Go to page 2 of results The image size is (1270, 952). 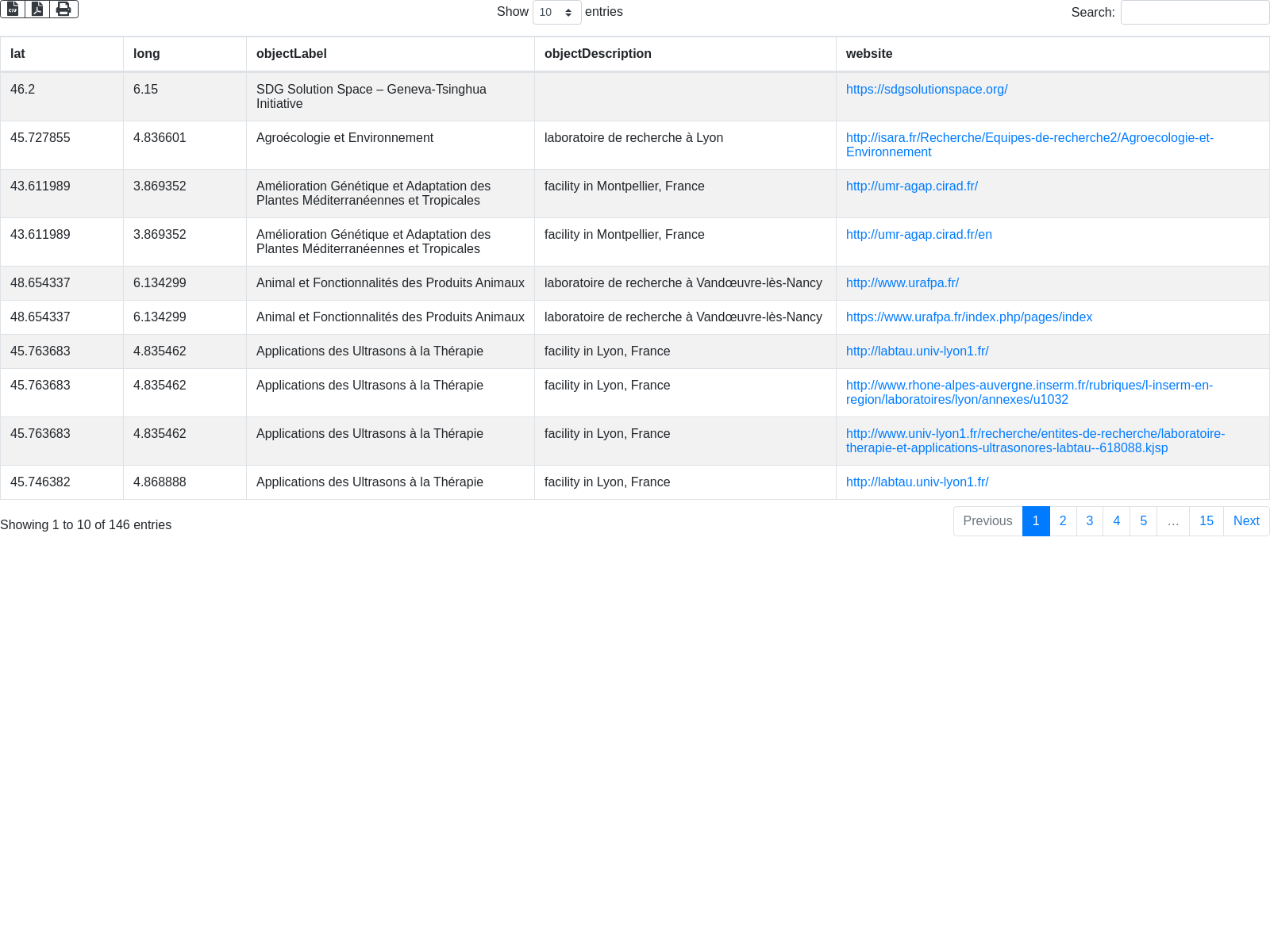(x=1063, y=521)
